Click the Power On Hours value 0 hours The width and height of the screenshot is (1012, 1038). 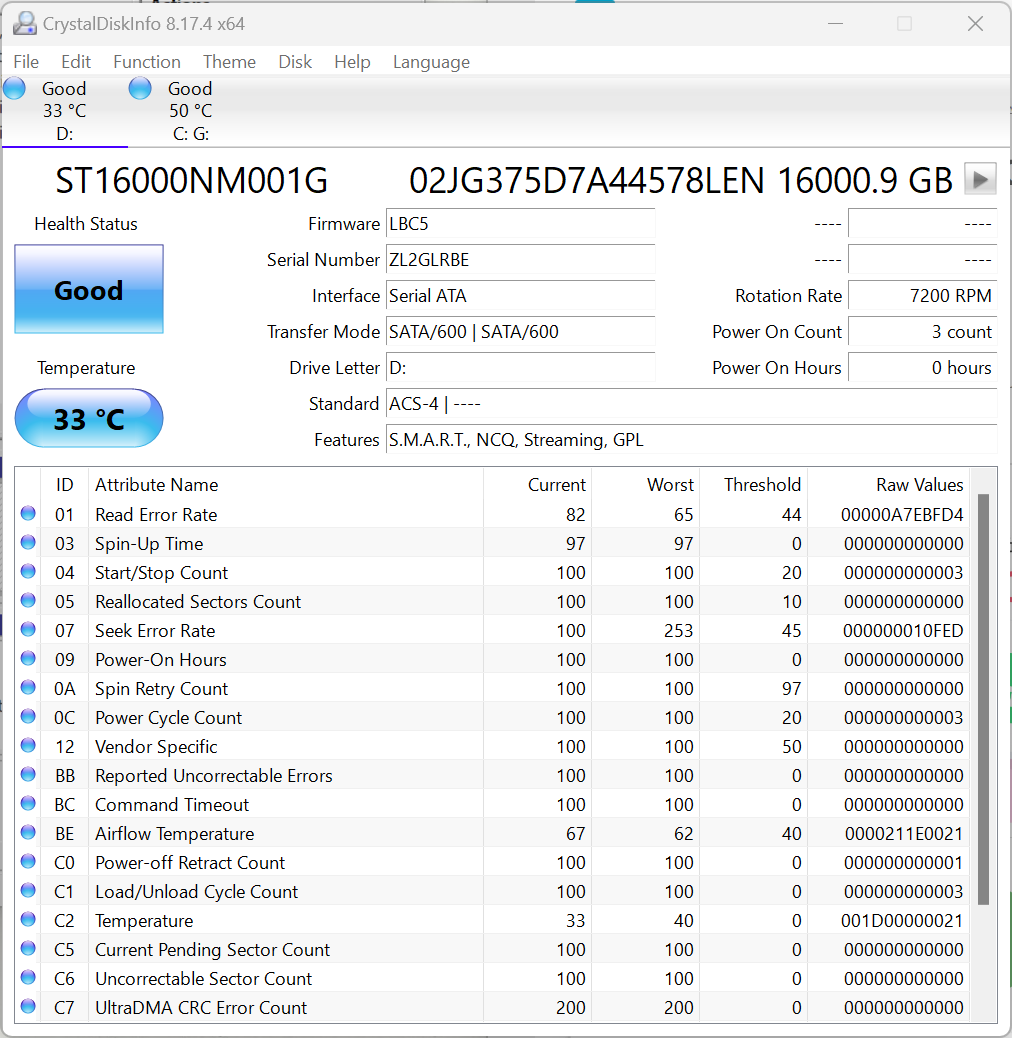922,367
